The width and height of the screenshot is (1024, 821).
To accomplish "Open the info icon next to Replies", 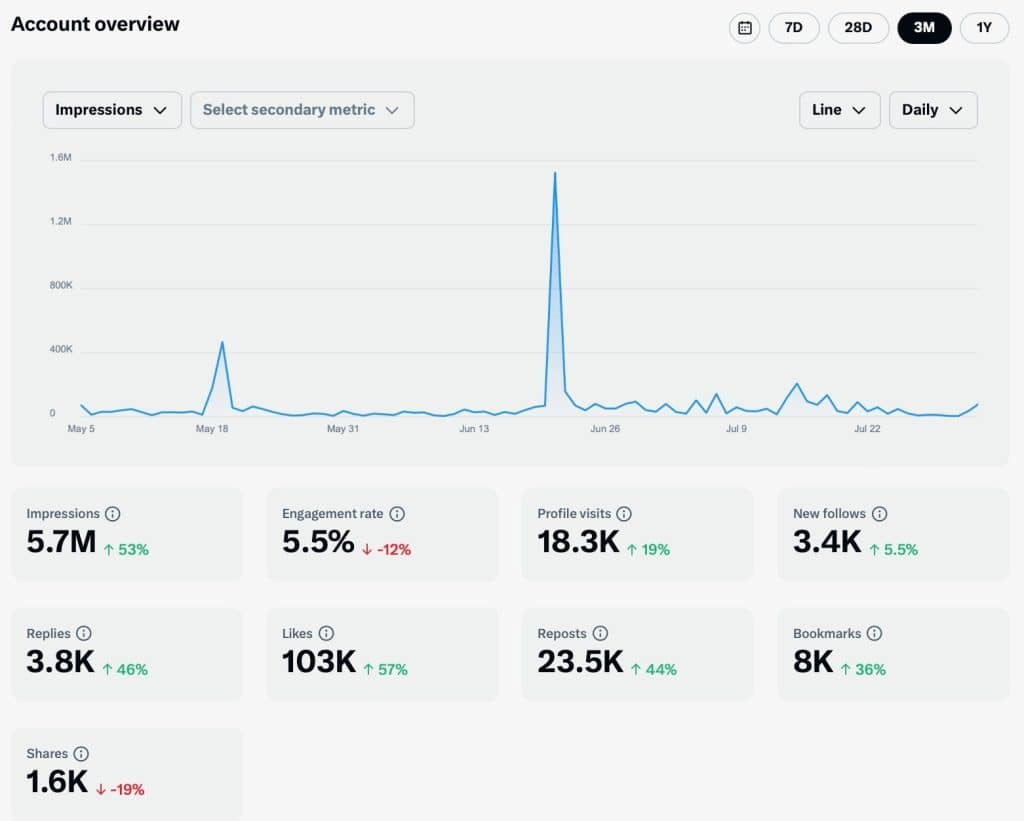I will [84, 634].
